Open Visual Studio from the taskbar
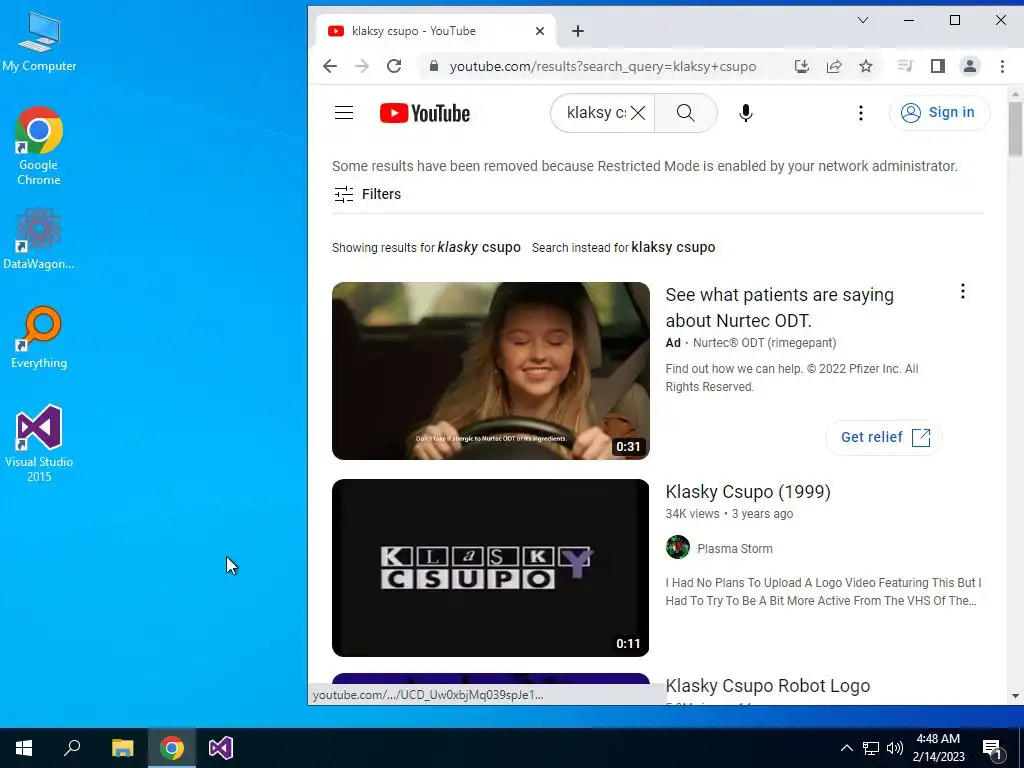The image size is (1024, 768). (x=221, y=748)
